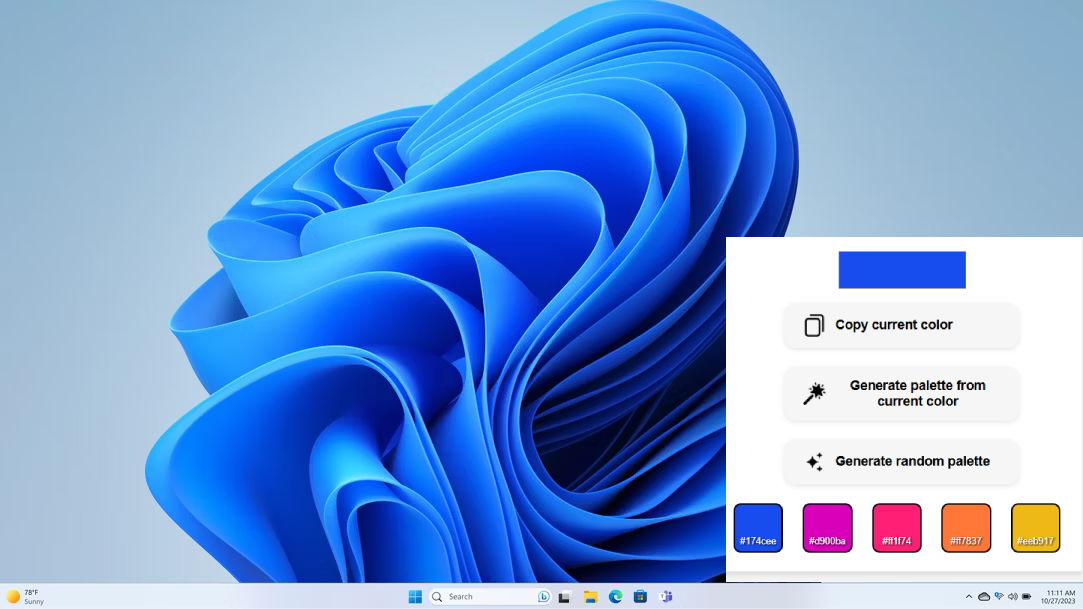Screen dimensions: 1083x609
Task: Open the Windows Start menu
Action: (415, 597)
